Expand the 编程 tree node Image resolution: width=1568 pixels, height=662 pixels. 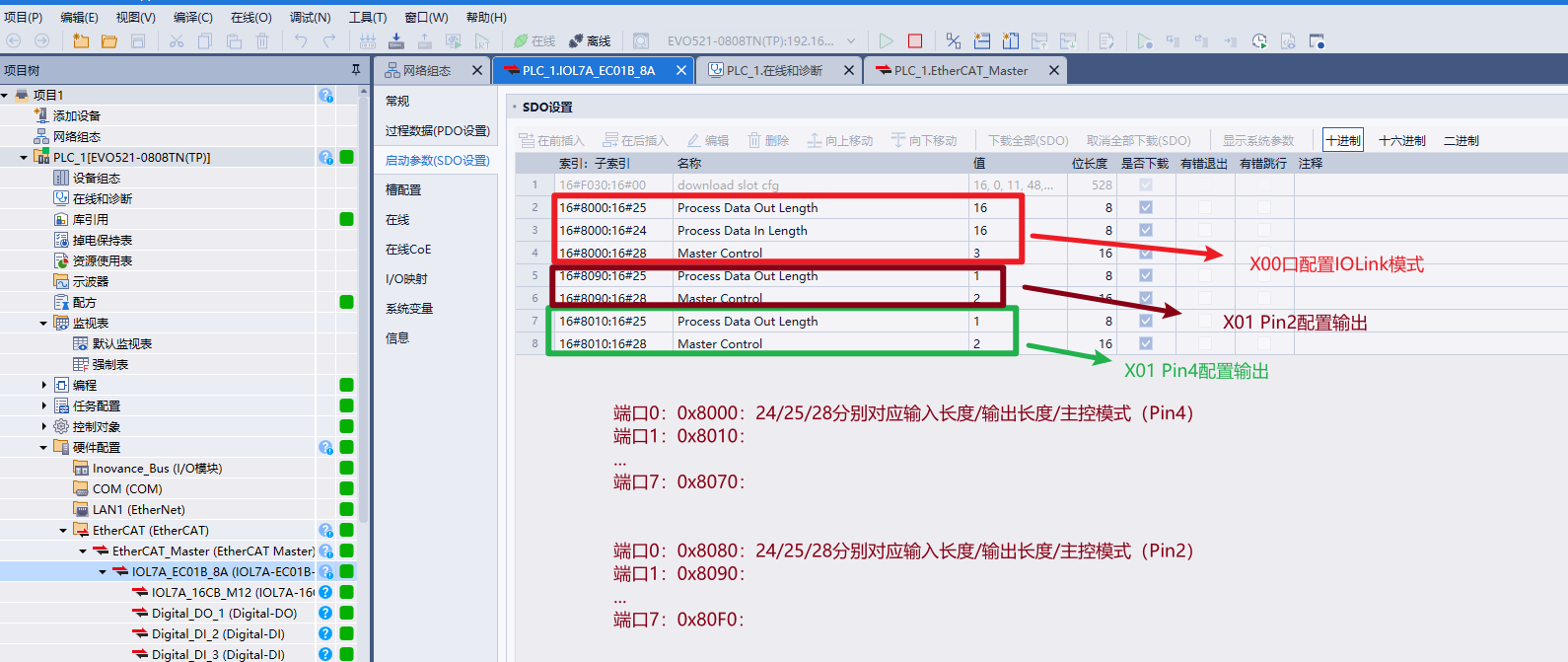tap(44, 385)
